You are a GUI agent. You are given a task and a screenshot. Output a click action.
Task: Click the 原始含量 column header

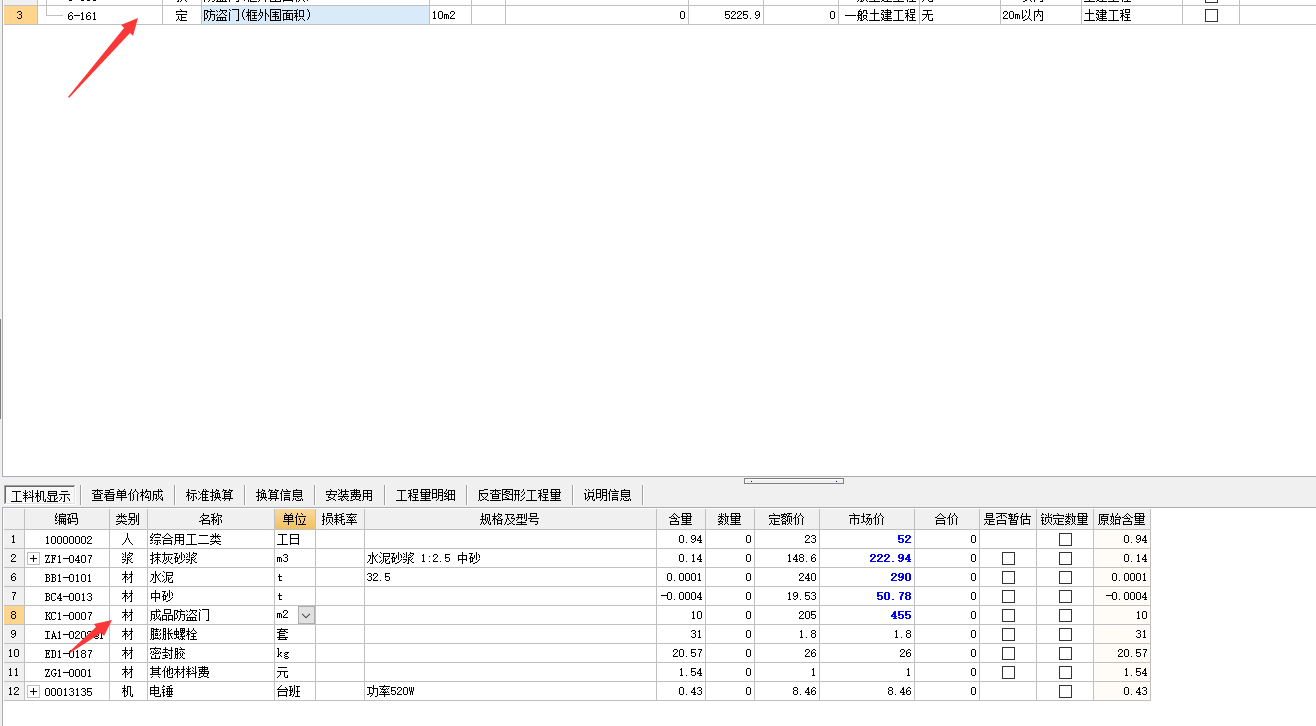[1122, 520]
